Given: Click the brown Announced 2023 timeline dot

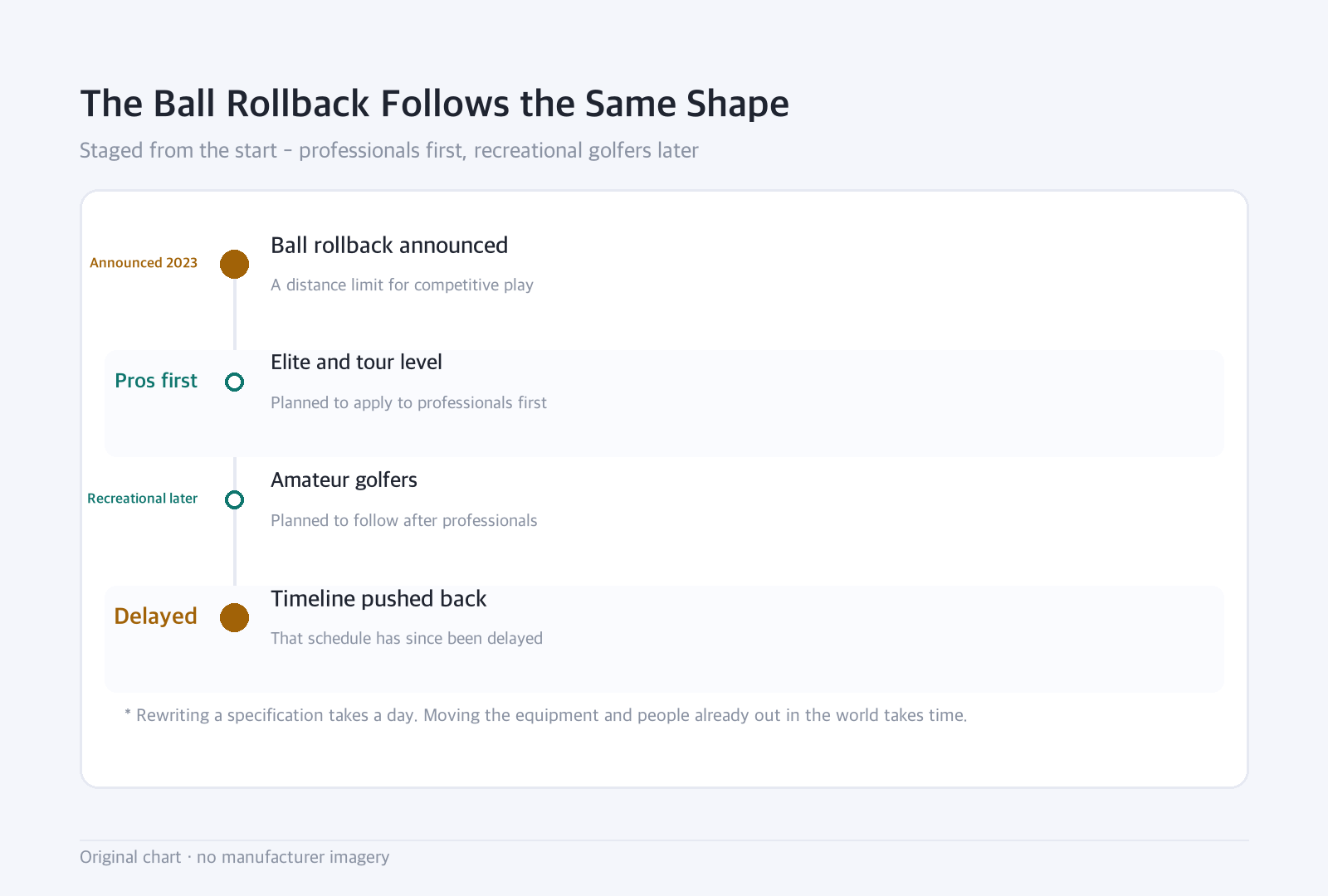Looking at the screenshot, I should point(234,264).
